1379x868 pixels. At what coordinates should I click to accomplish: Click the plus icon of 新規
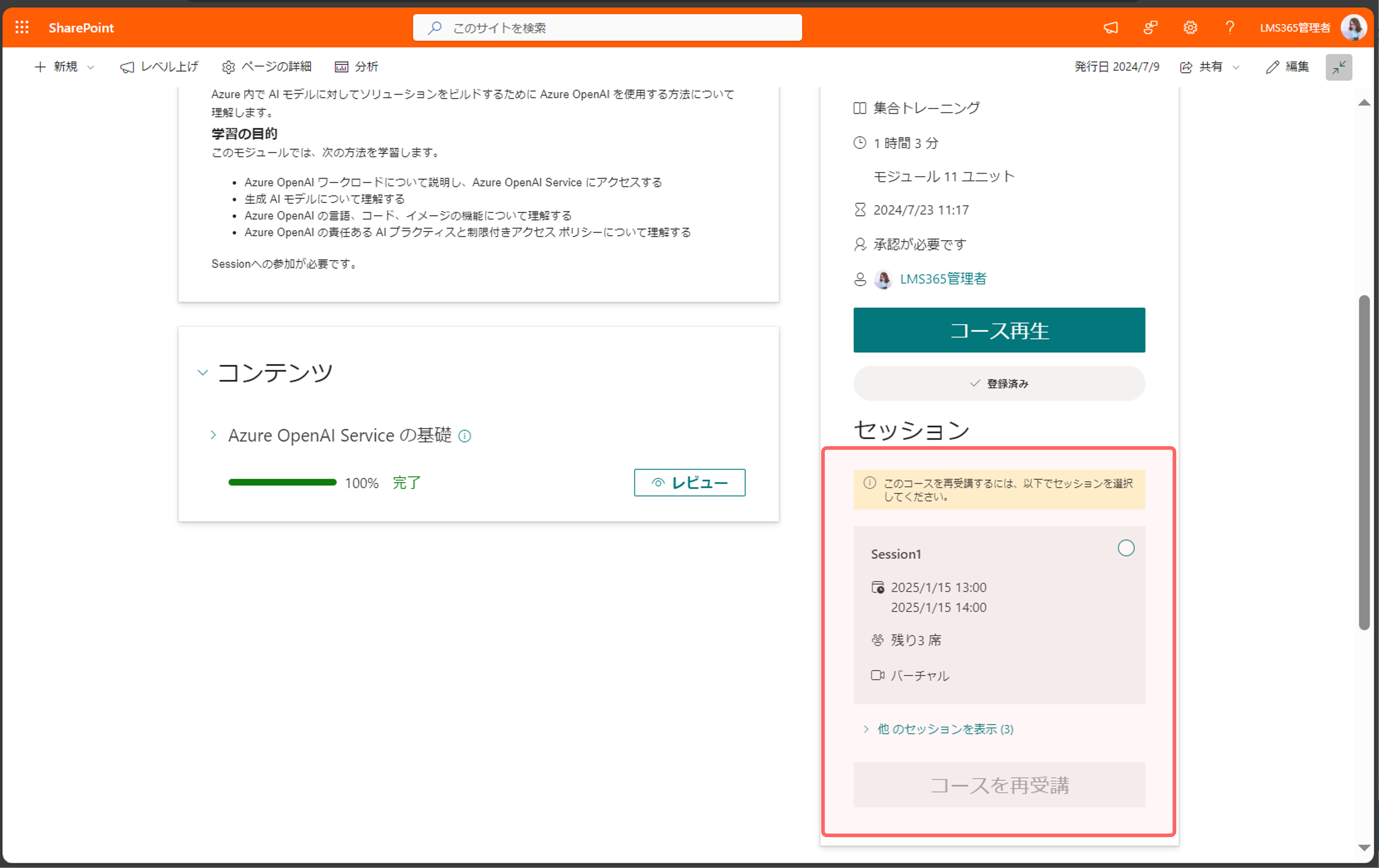point(40,67)
